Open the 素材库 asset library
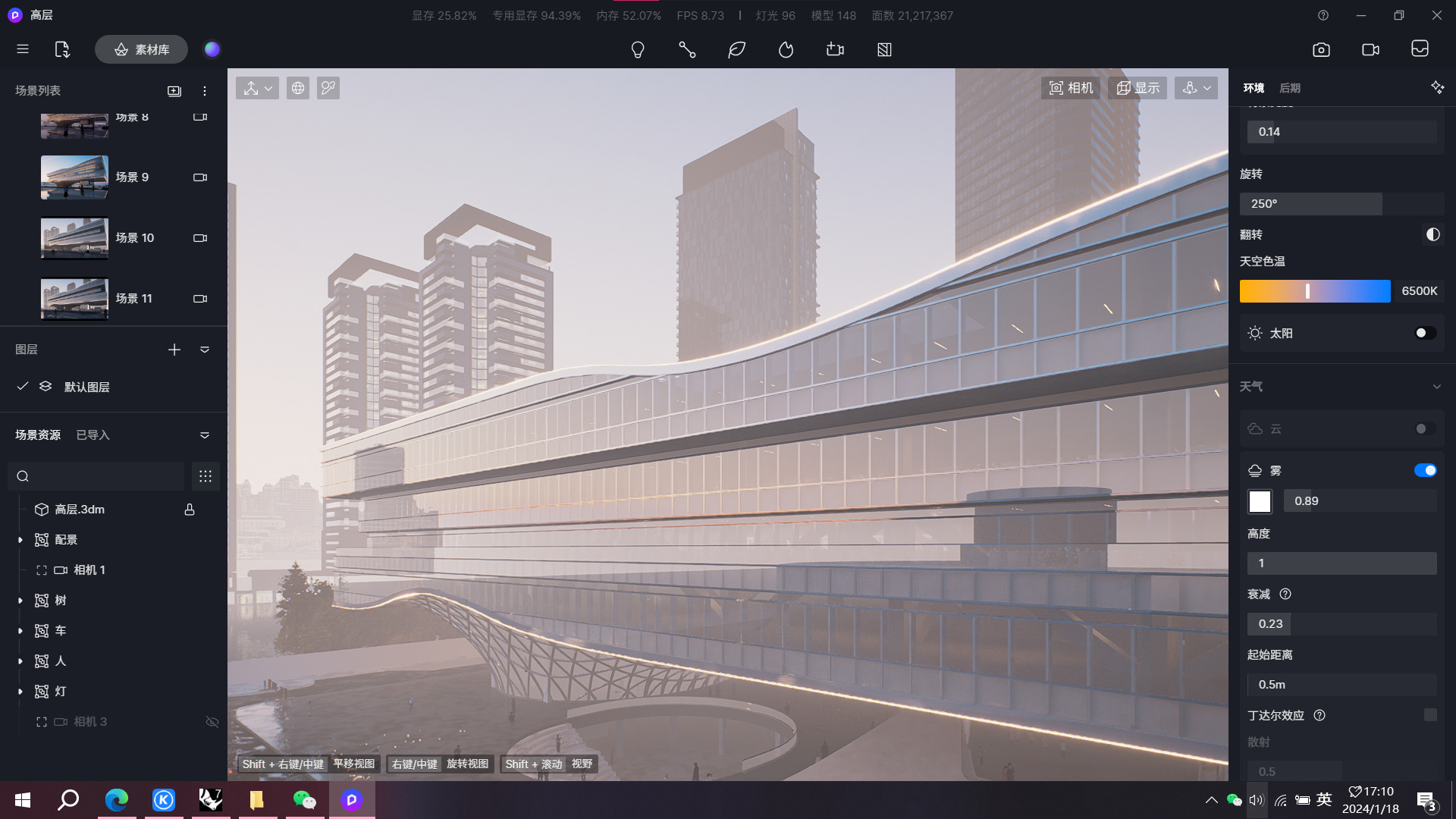The height and width of the screenshot is (819, 1456). point(141,50)
